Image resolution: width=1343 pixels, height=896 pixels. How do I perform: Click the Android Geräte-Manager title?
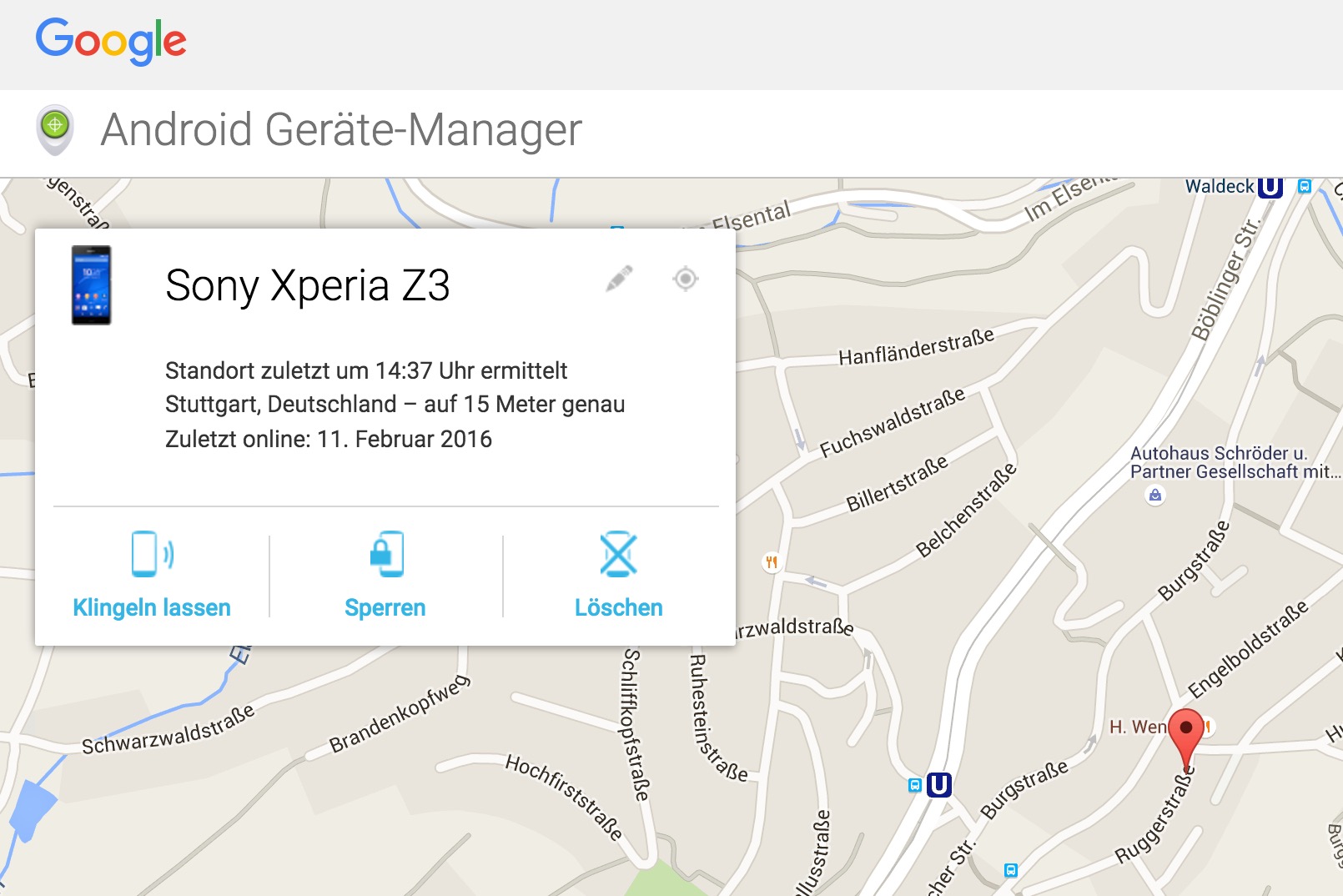point(341,130)
